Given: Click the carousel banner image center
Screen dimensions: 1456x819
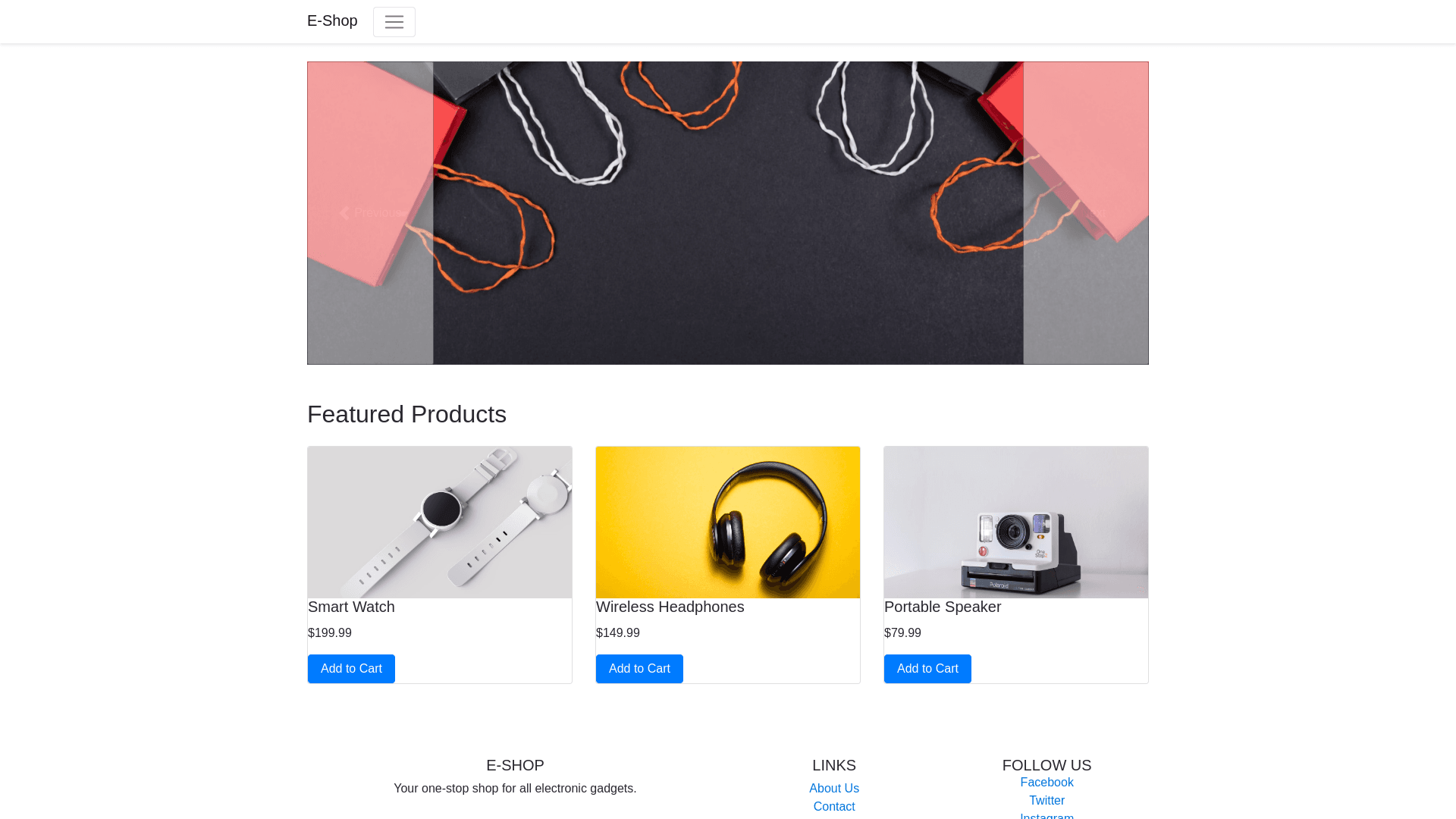Looking at the screenshot, I should (728, 213).
